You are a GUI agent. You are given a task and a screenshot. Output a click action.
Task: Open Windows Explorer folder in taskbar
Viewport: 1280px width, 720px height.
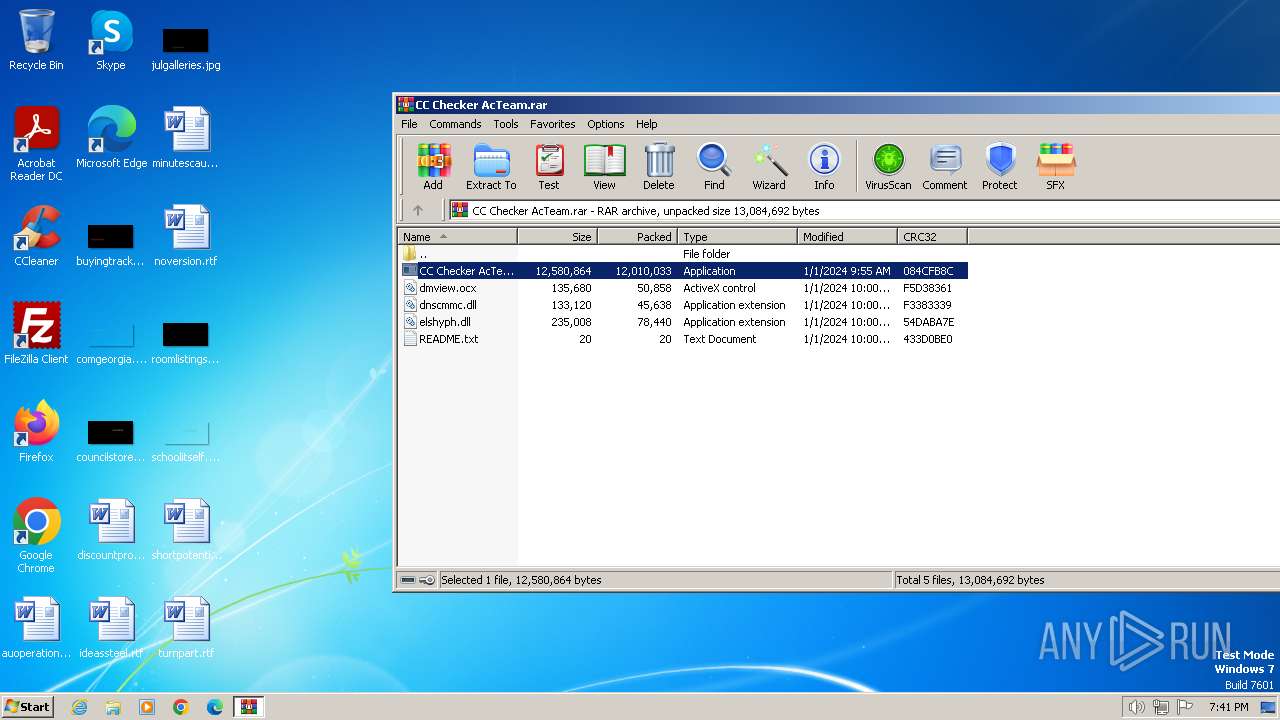[x=113, y=707]
